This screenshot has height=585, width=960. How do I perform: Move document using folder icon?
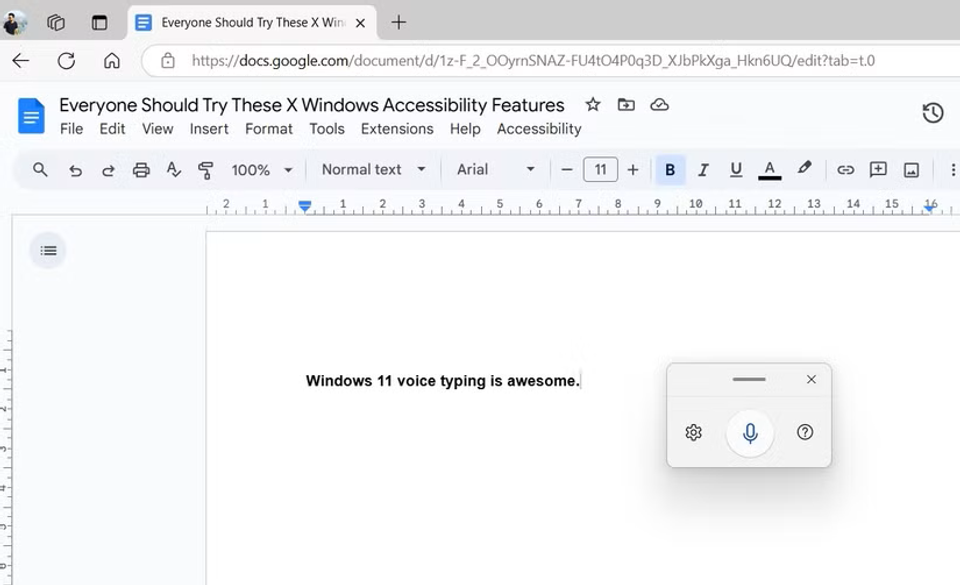point(626,105)
